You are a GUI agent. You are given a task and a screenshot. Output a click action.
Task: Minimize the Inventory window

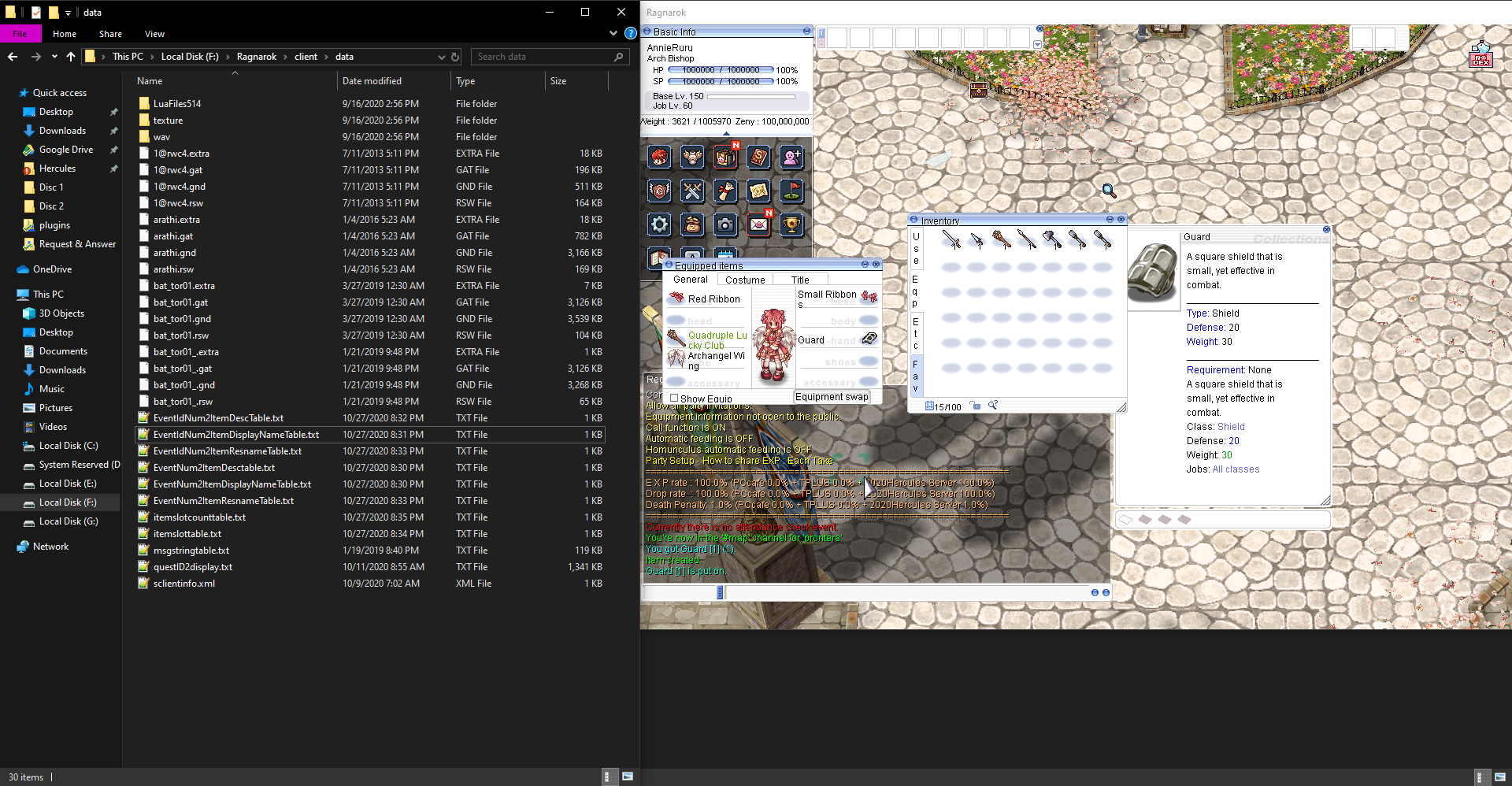click(1110, 219)
